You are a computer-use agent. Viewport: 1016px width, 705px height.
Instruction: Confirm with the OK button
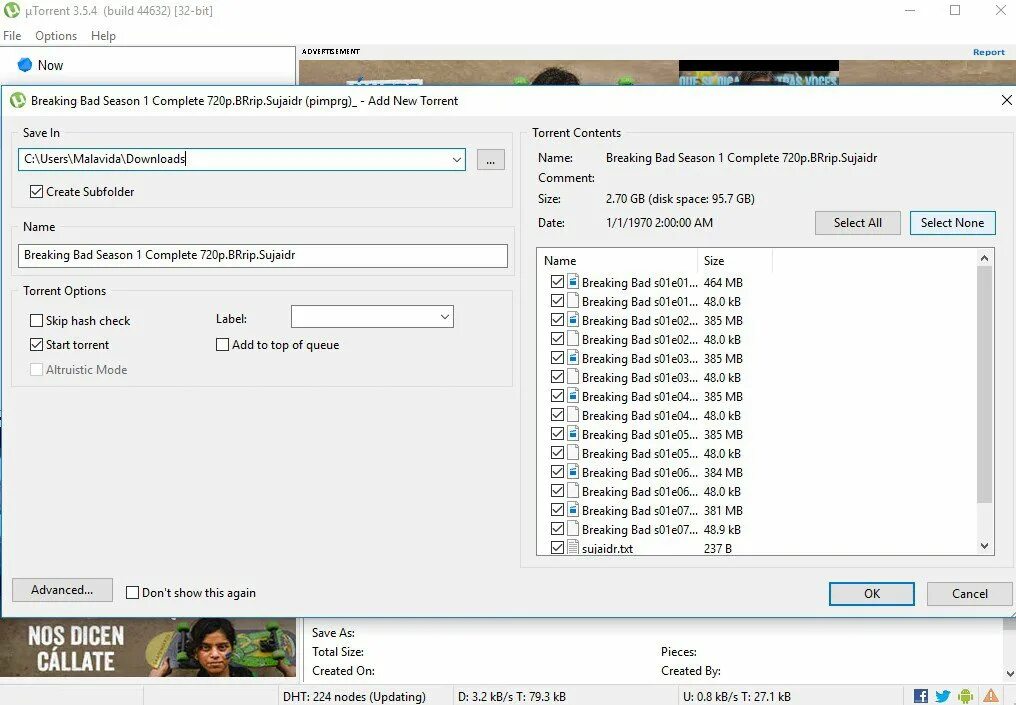872,594
